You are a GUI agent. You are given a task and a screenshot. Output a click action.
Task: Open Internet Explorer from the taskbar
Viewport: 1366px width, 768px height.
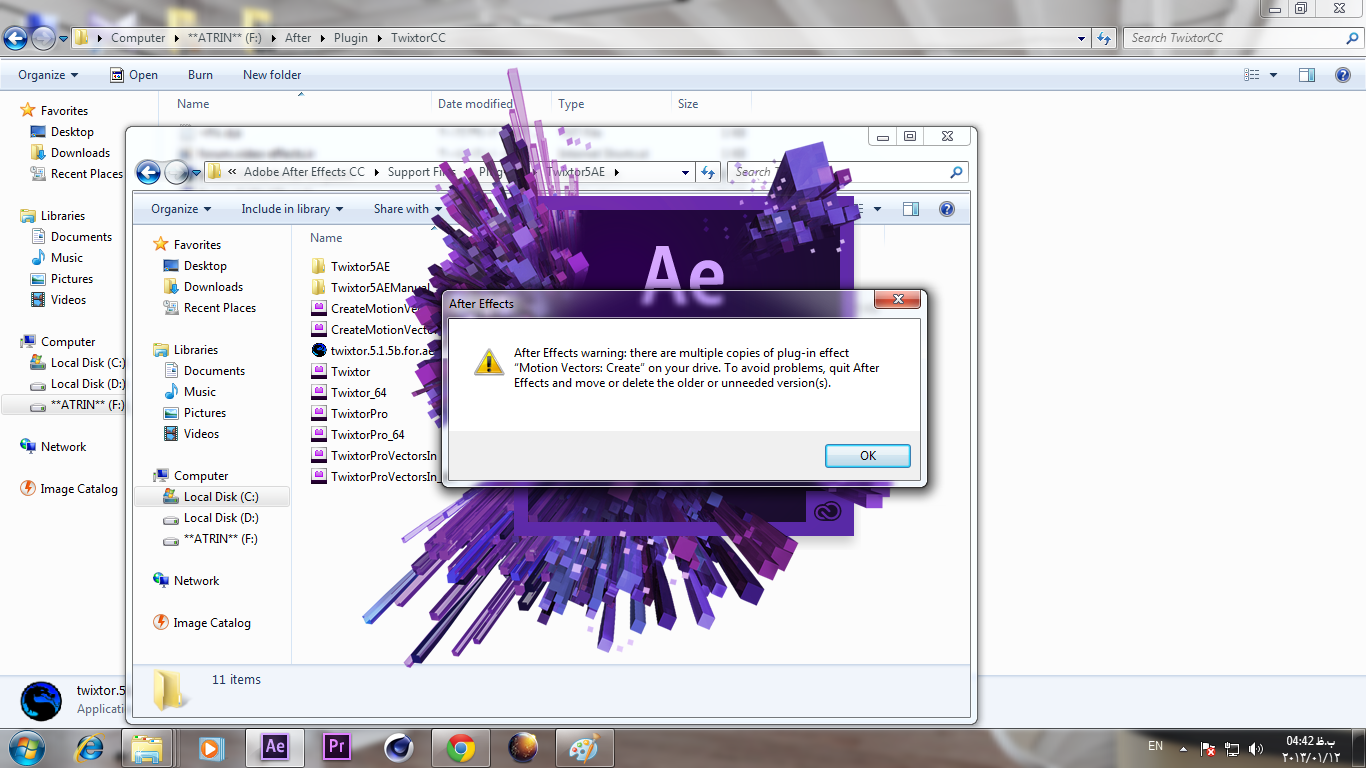coord(89,747)
